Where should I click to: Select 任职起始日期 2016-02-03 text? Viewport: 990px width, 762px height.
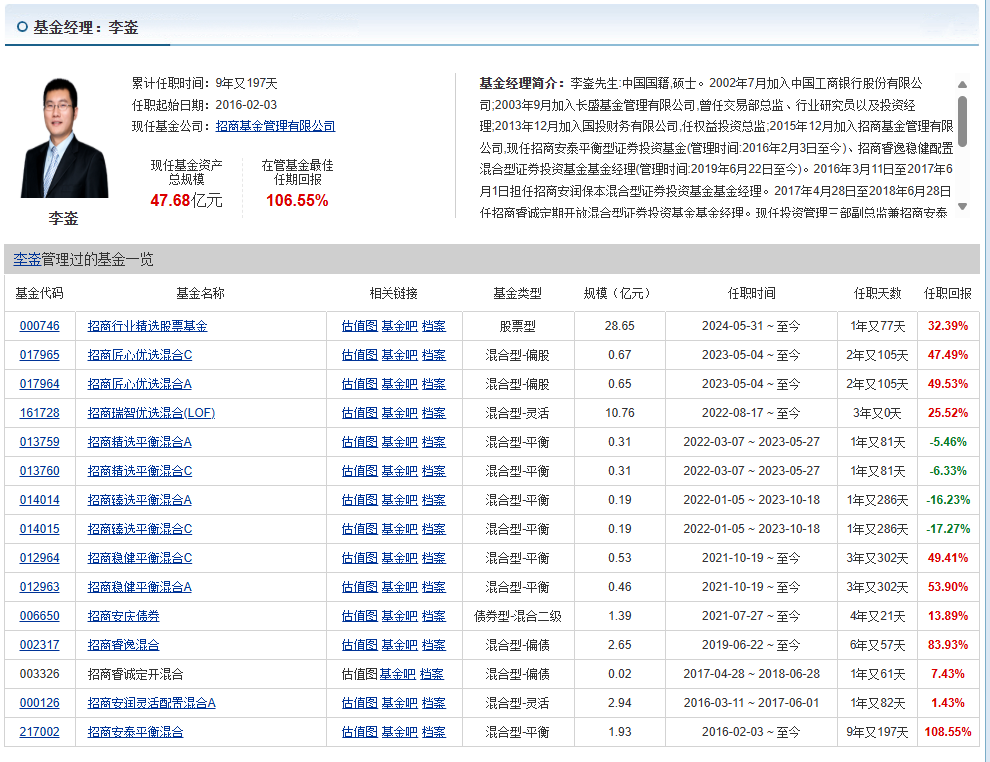[x=205, y=105]
